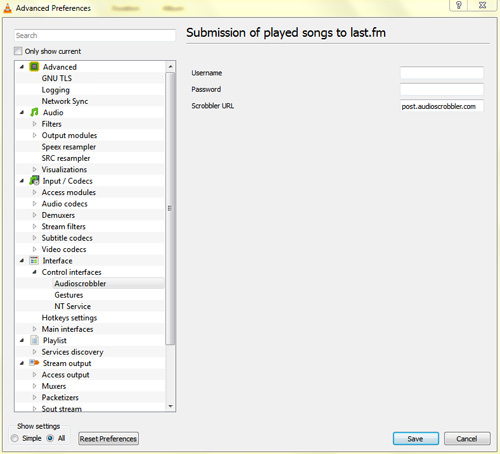The width and height of the screenshot is (500, 454).
Task: Expand the Services discovery arrow
Action: [34, 352]
